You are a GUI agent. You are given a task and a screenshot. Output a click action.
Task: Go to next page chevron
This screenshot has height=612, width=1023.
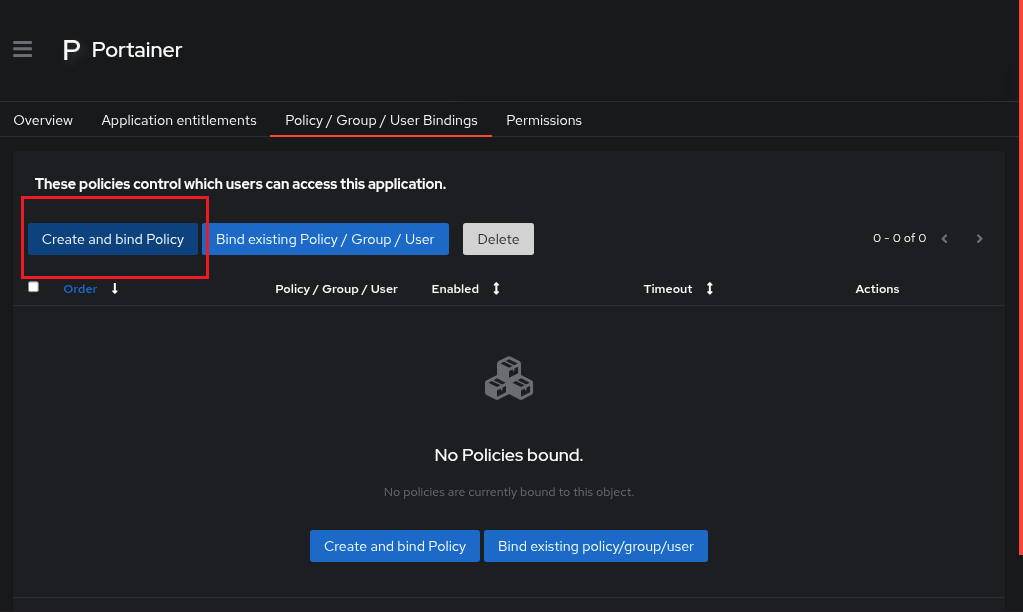point(979,239)
